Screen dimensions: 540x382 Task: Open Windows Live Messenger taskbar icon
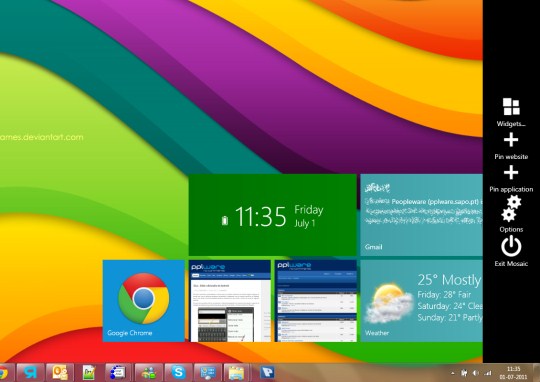[x=148, y=373]
